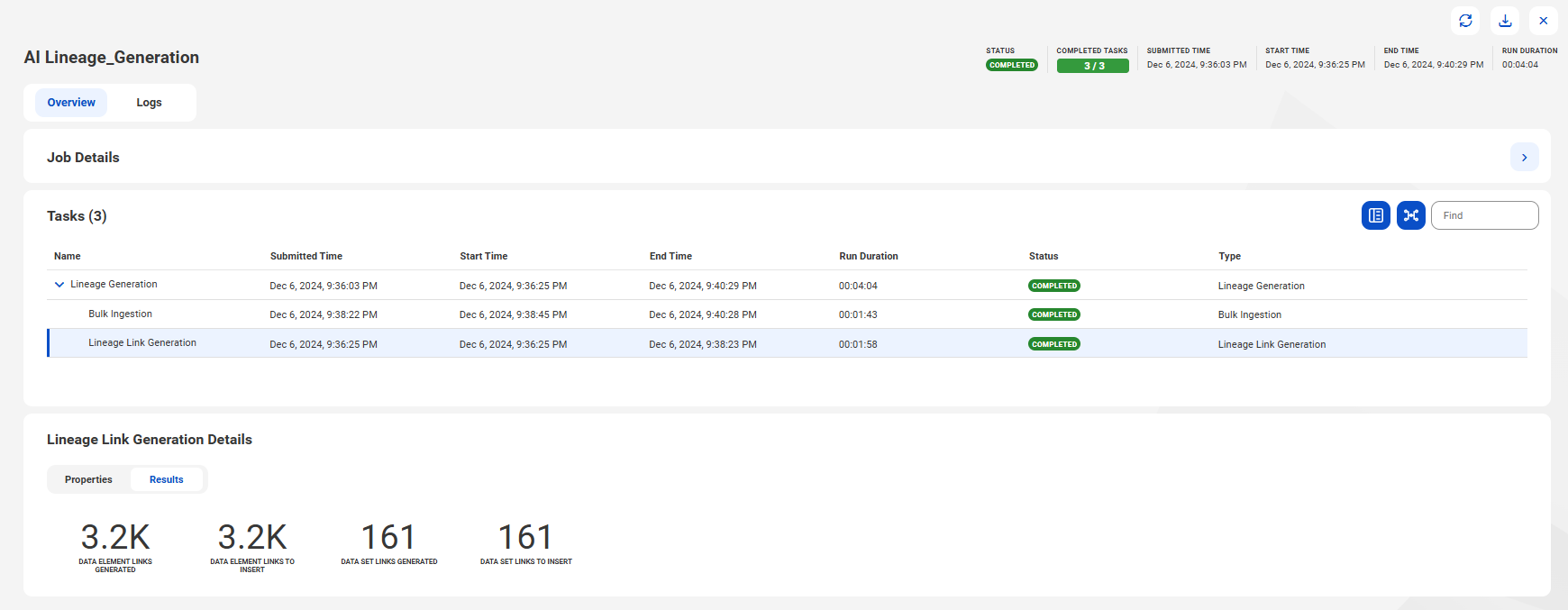This screenshot has height=610, width=1568.
Task: Switch to list view of tasks
Action: coord(1375,215)
